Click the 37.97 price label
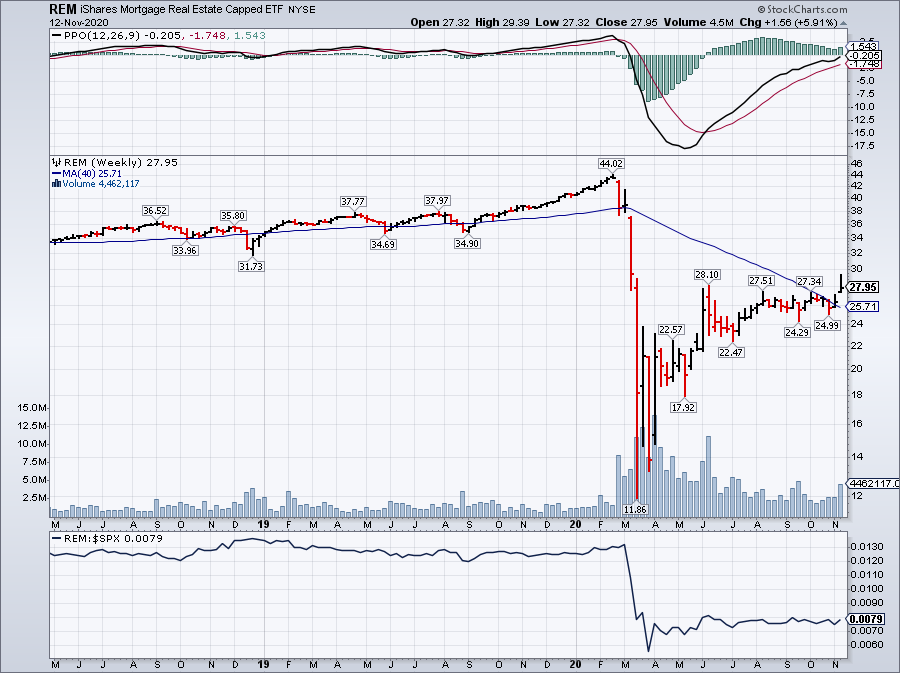Viewport: 900px width, 673px height. [x=437, y=201]
